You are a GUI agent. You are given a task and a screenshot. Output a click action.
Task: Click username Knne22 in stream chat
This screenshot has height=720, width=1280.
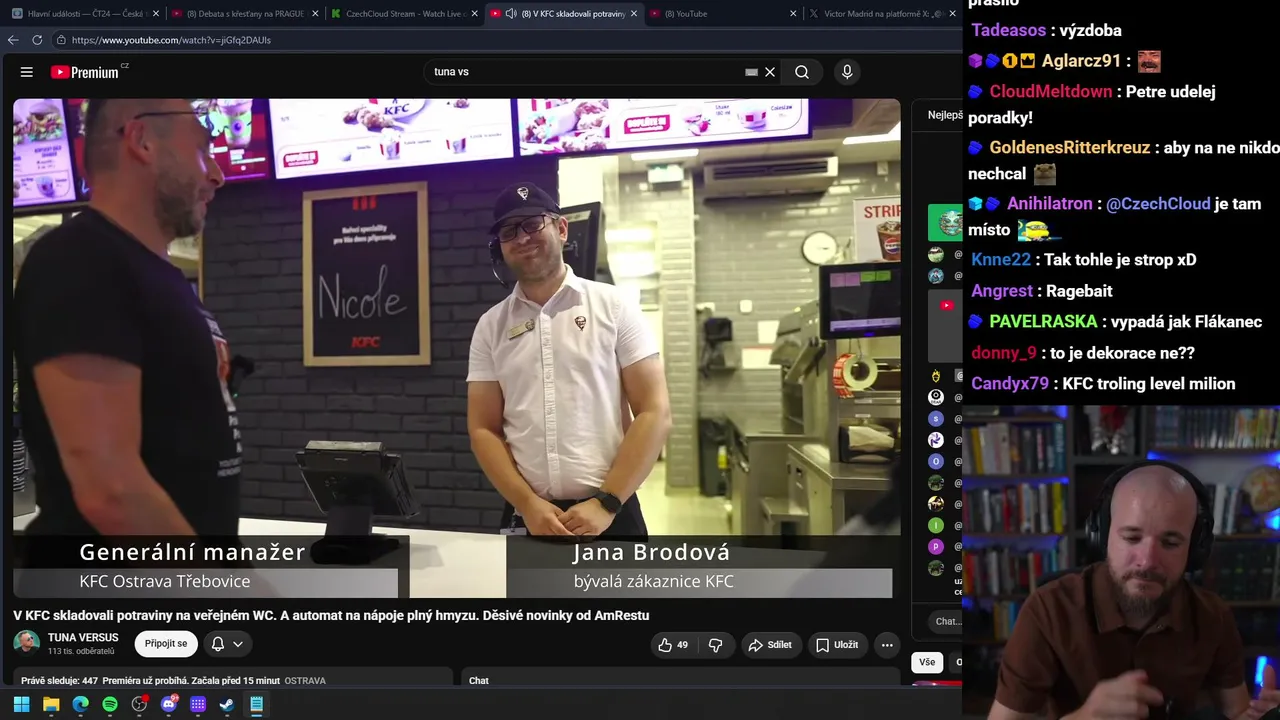pyautogui.click(x=1001, y=259)
